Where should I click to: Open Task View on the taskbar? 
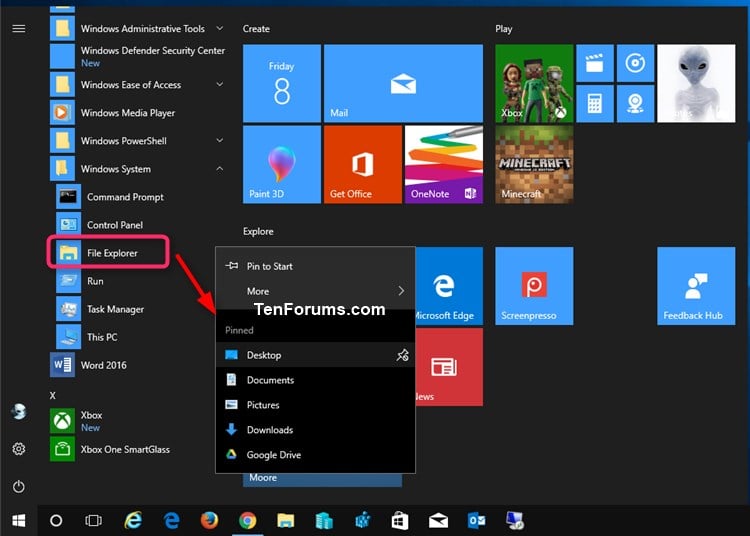click(x=93, y=520)
